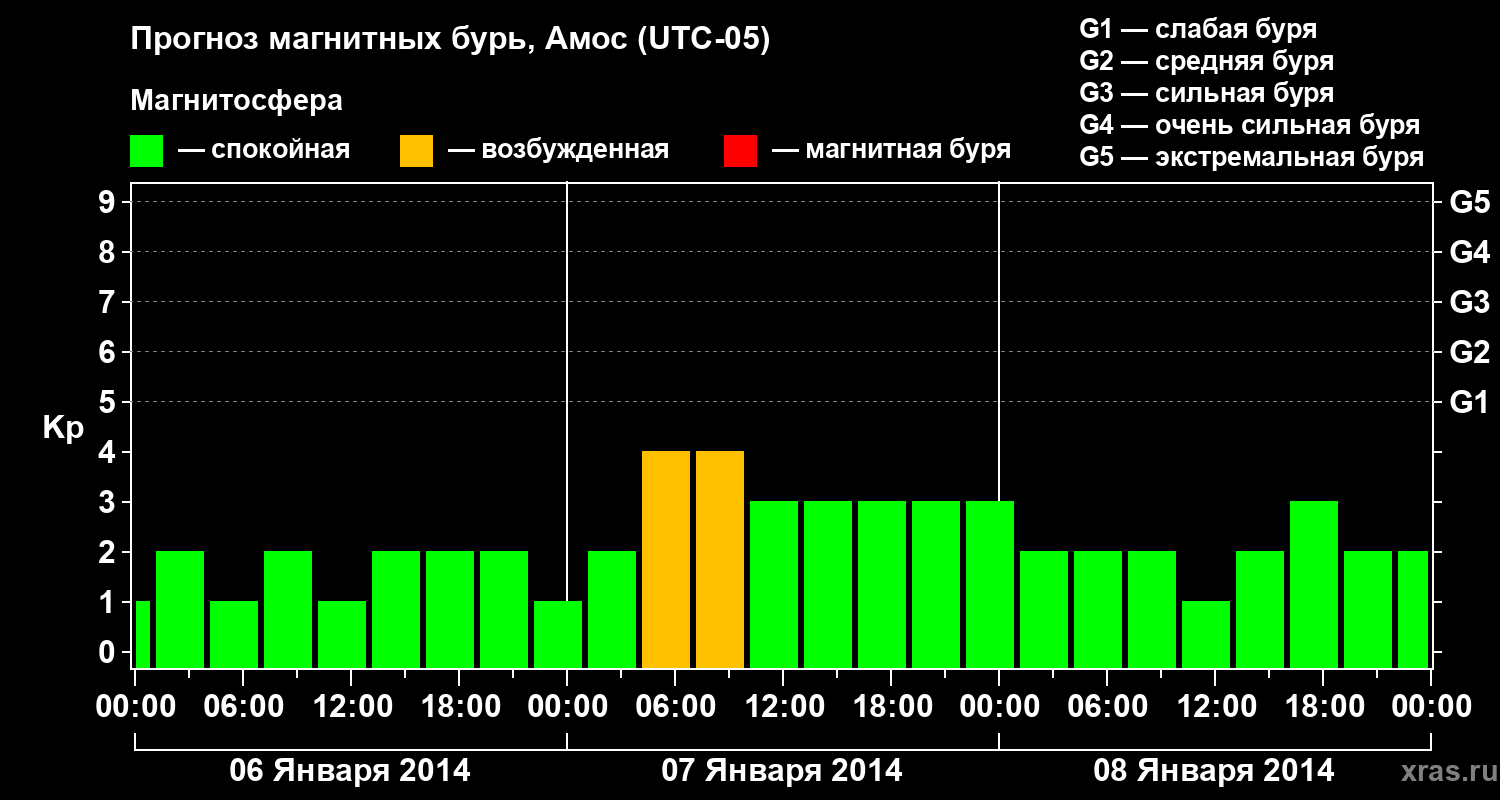1500x800 pixels.
Task: Click the 18:00 time label above 08 Января
Action: tap(1323, 707)
